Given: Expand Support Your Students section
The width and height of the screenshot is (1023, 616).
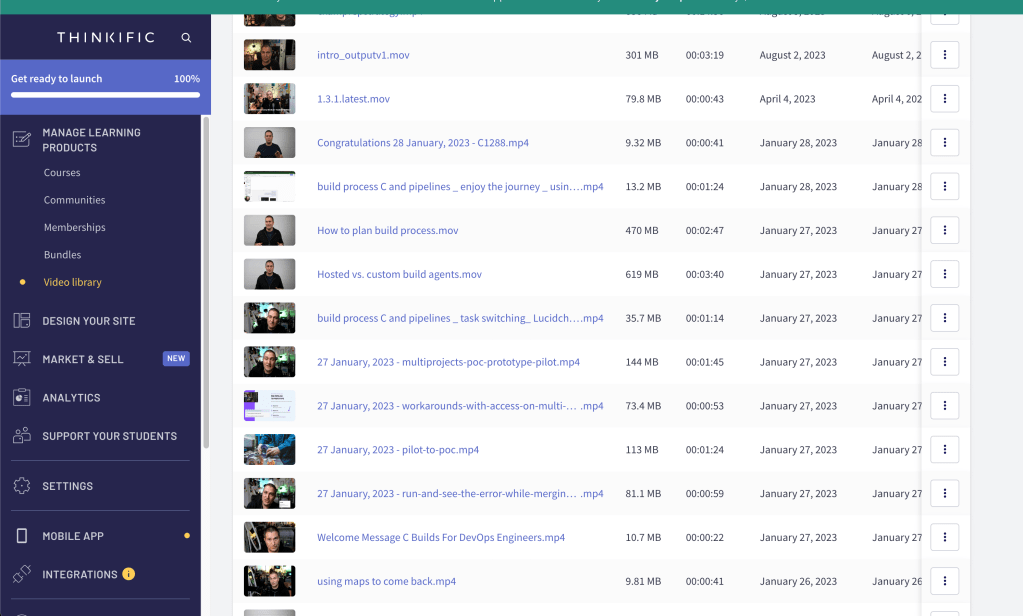Looking at the screenshot, I should (110, 436).
